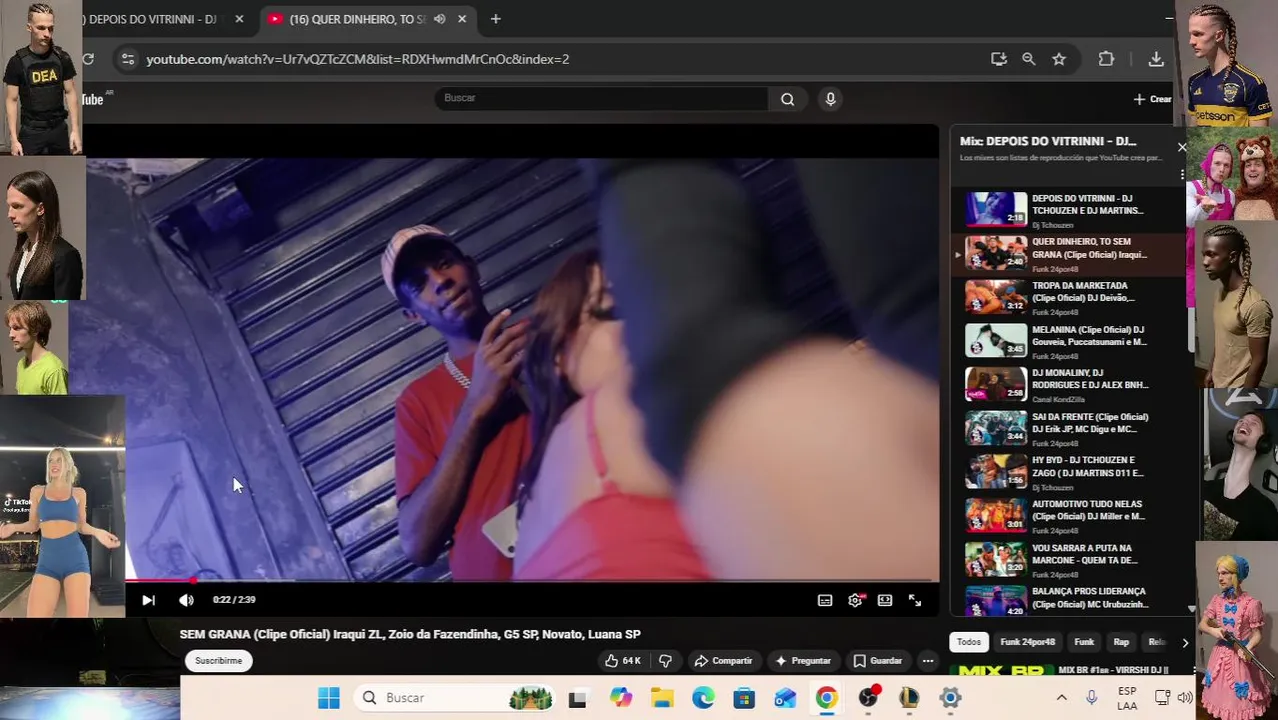This screenshot has height=720, width=1278.
Task: Select AUTOMOTIVO TUDO NELAS playlist entry
Action: click(x=1069, y=515)
